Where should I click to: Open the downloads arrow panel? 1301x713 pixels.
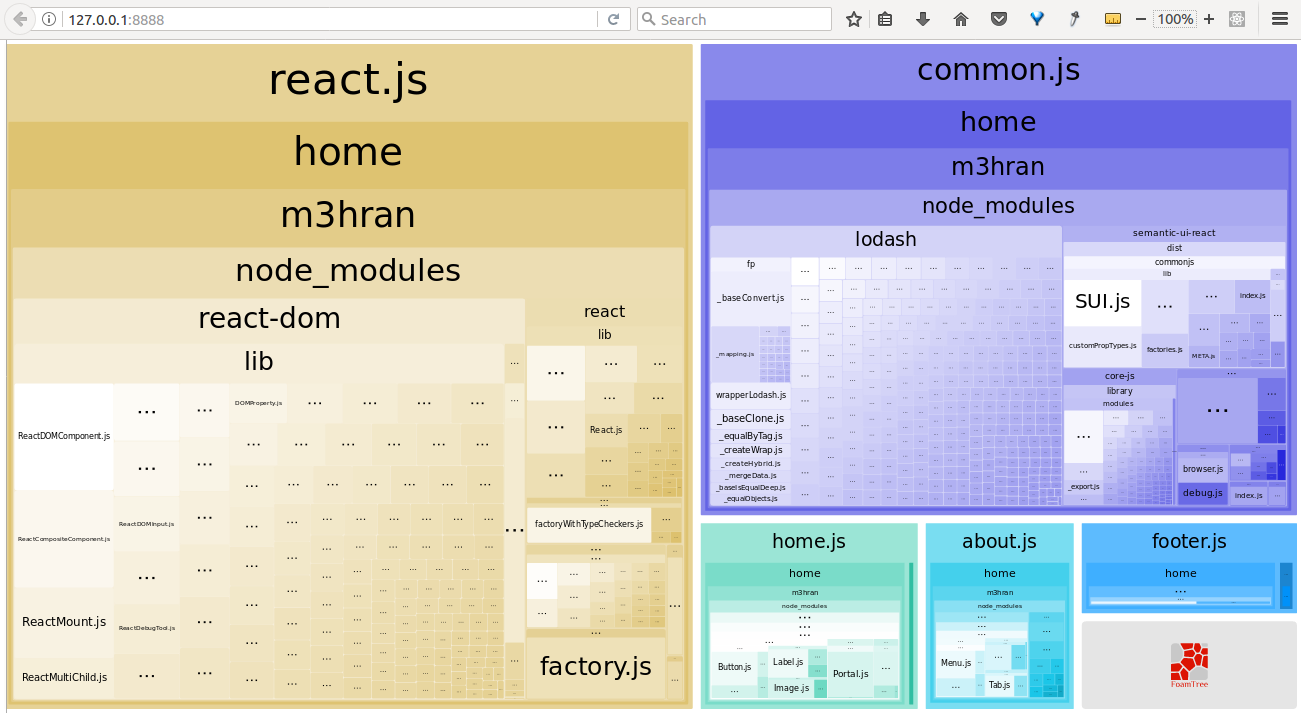click(923, 19)
